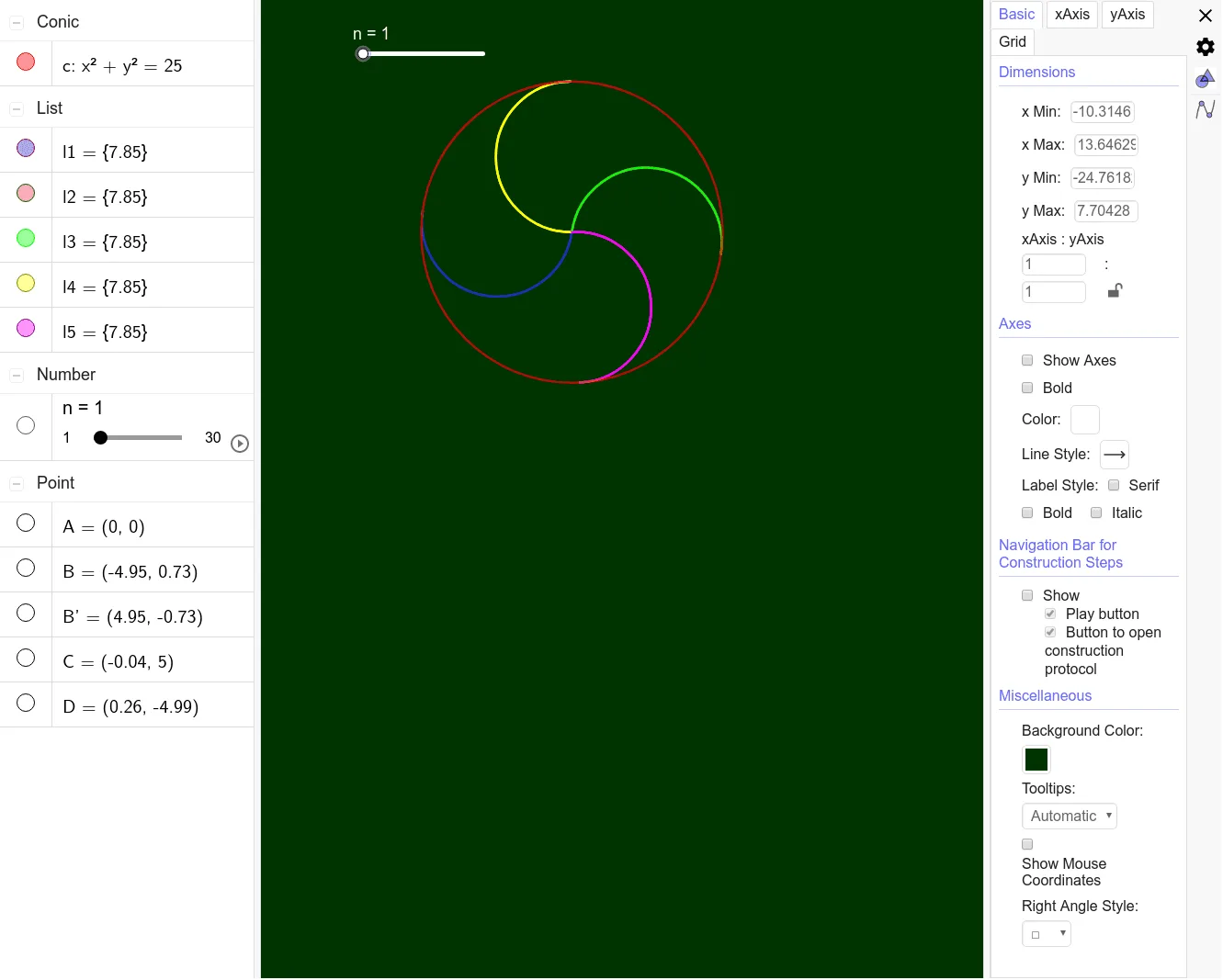Open the Algebra/objects properties icon
Screen dimensions: 1223x980
click(1206, 79)
